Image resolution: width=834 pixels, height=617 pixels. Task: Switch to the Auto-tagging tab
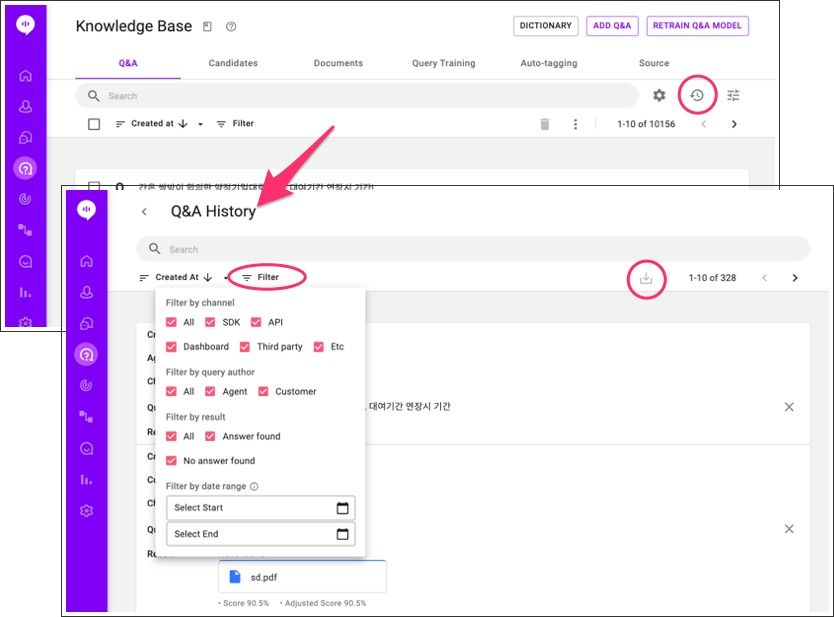coord(549,63)
